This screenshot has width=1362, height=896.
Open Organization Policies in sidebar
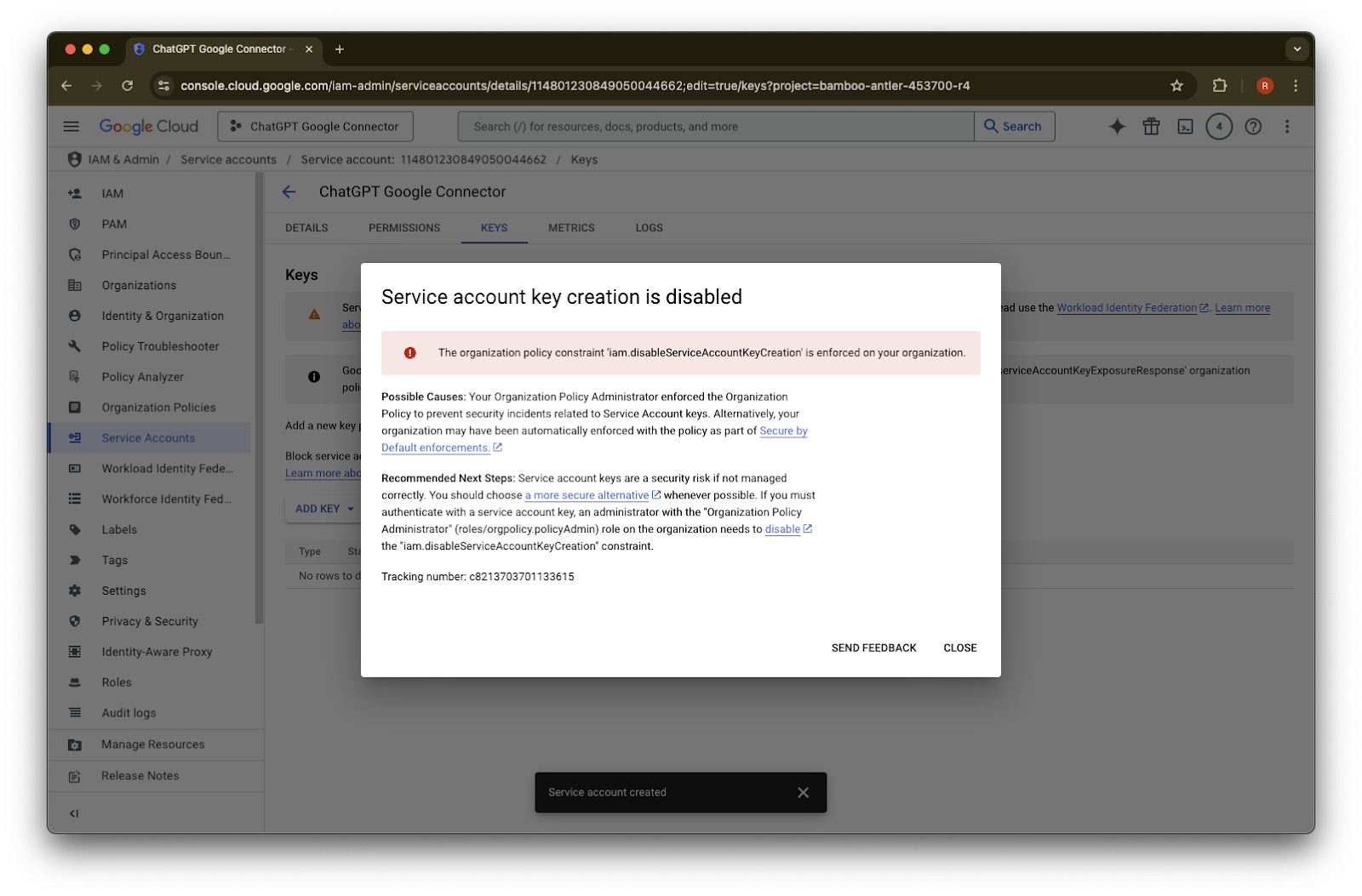(x=158, y=408)
